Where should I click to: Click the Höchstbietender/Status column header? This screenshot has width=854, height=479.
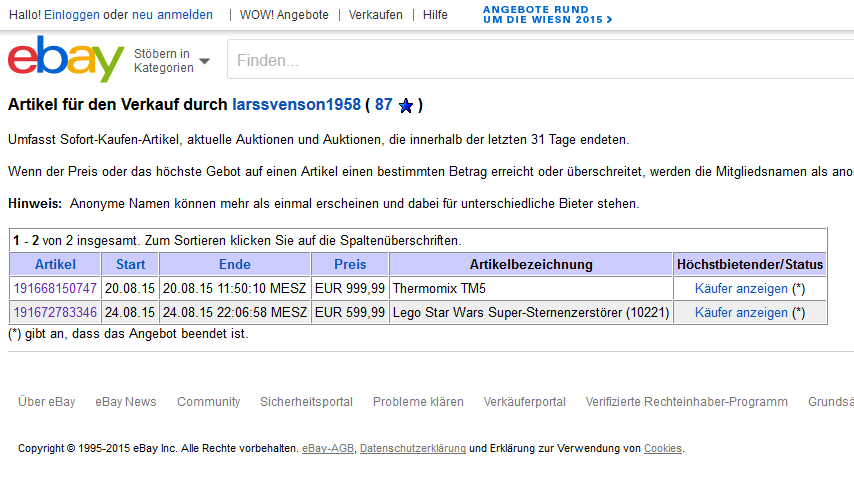coord(749,264)
